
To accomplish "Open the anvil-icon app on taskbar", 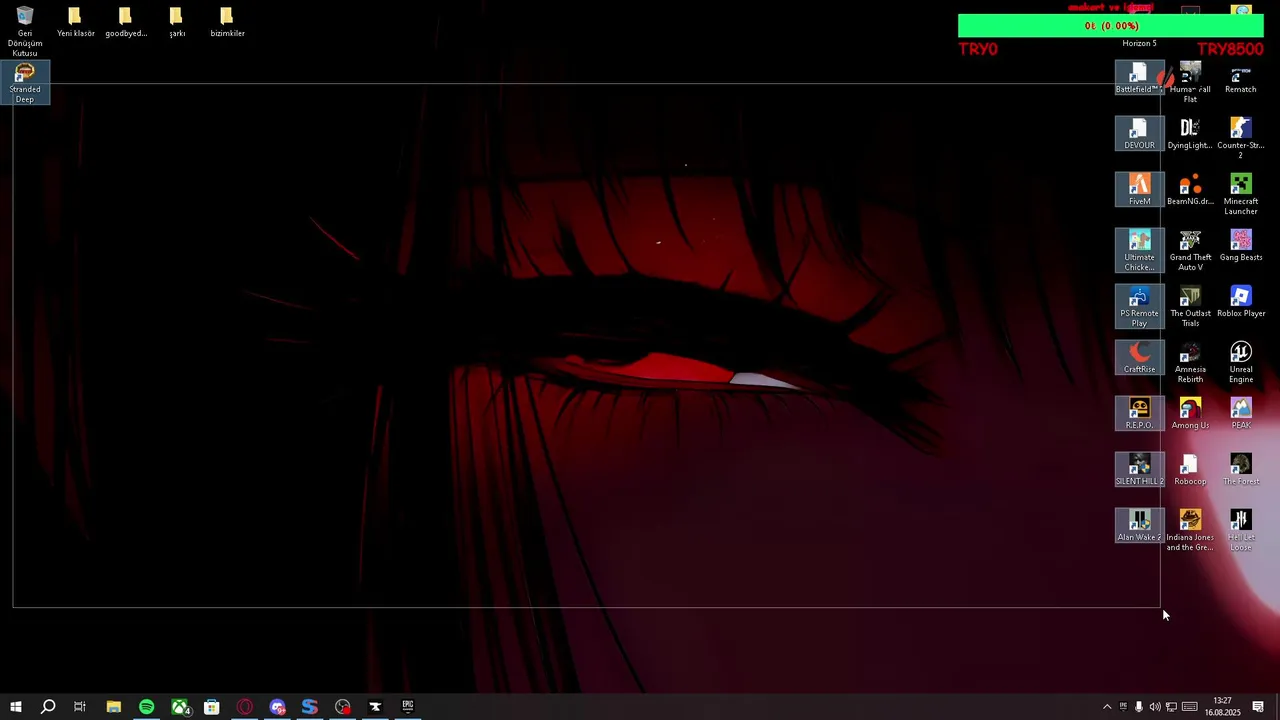I will [375, 707].
